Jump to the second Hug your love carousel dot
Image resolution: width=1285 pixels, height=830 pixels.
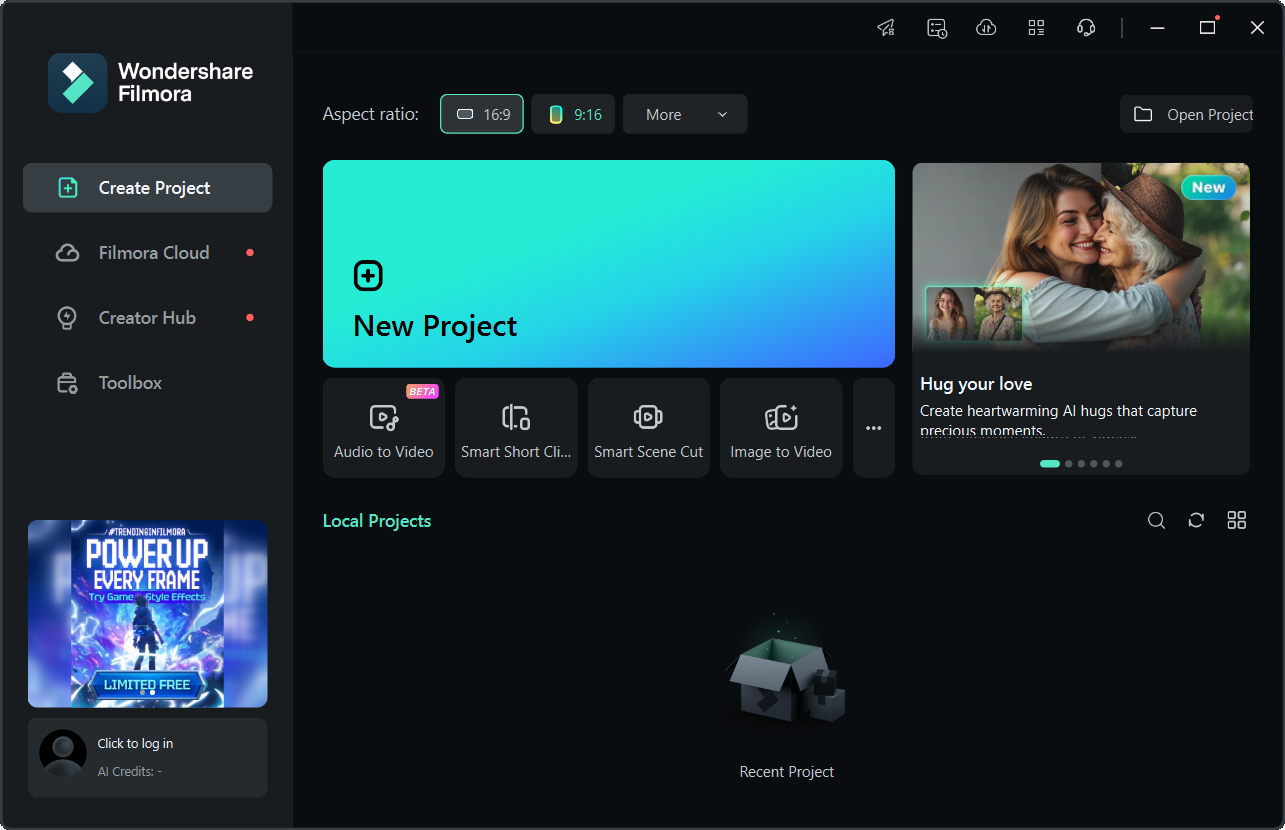pyautogui.click(x=1068, y=463)
